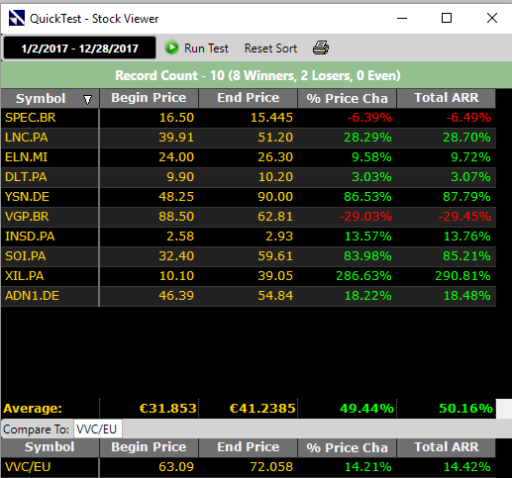This screenshot has width=512, height=478.
Task: Click Reset Sort in the toolbar
Action: [271, 48]
